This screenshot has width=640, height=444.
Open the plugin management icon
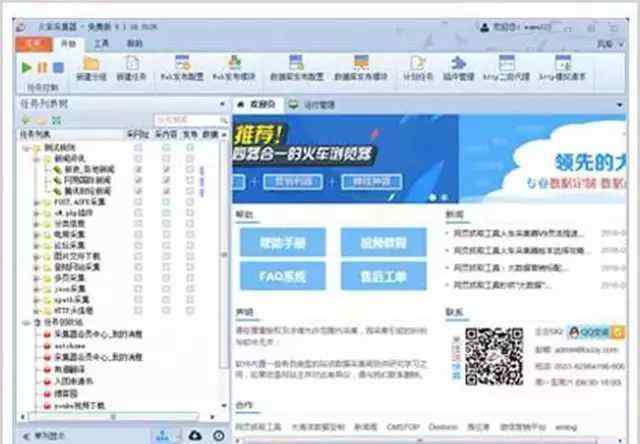[458, 65]
